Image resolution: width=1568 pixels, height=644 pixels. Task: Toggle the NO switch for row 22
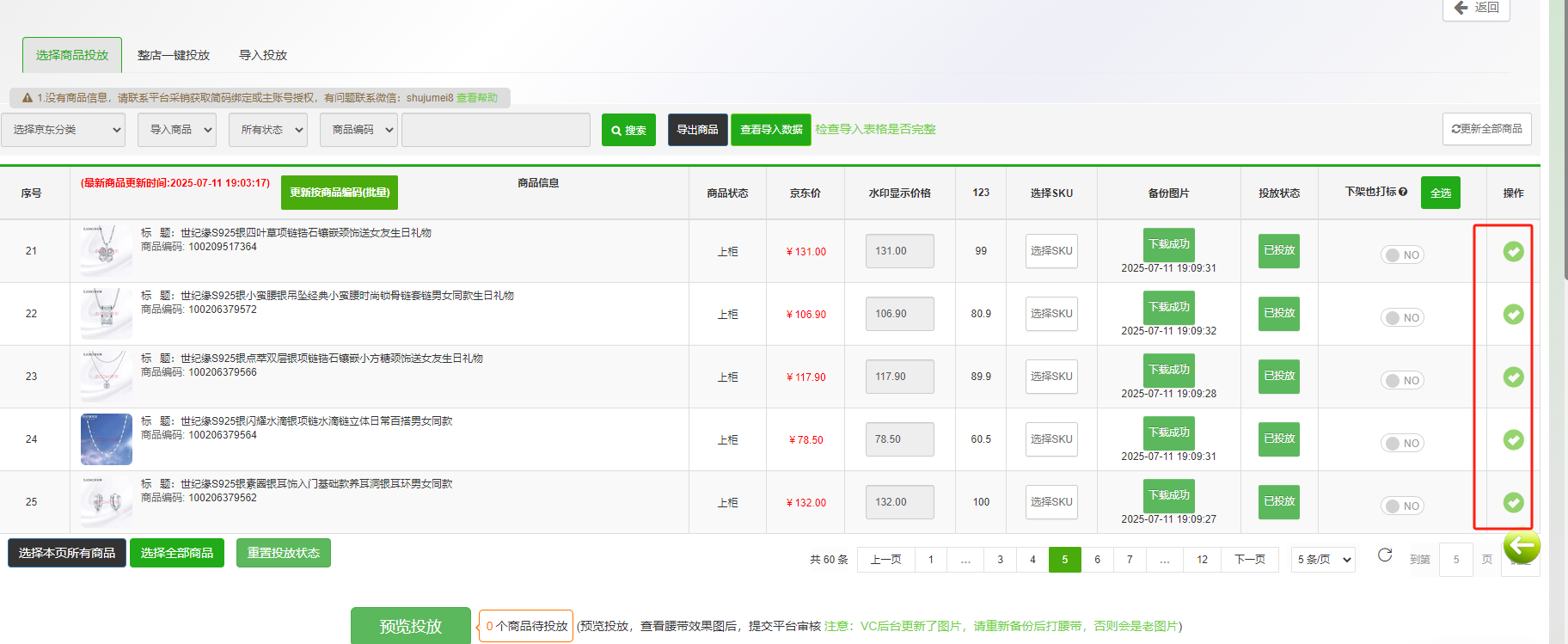tap(1402, 317)
